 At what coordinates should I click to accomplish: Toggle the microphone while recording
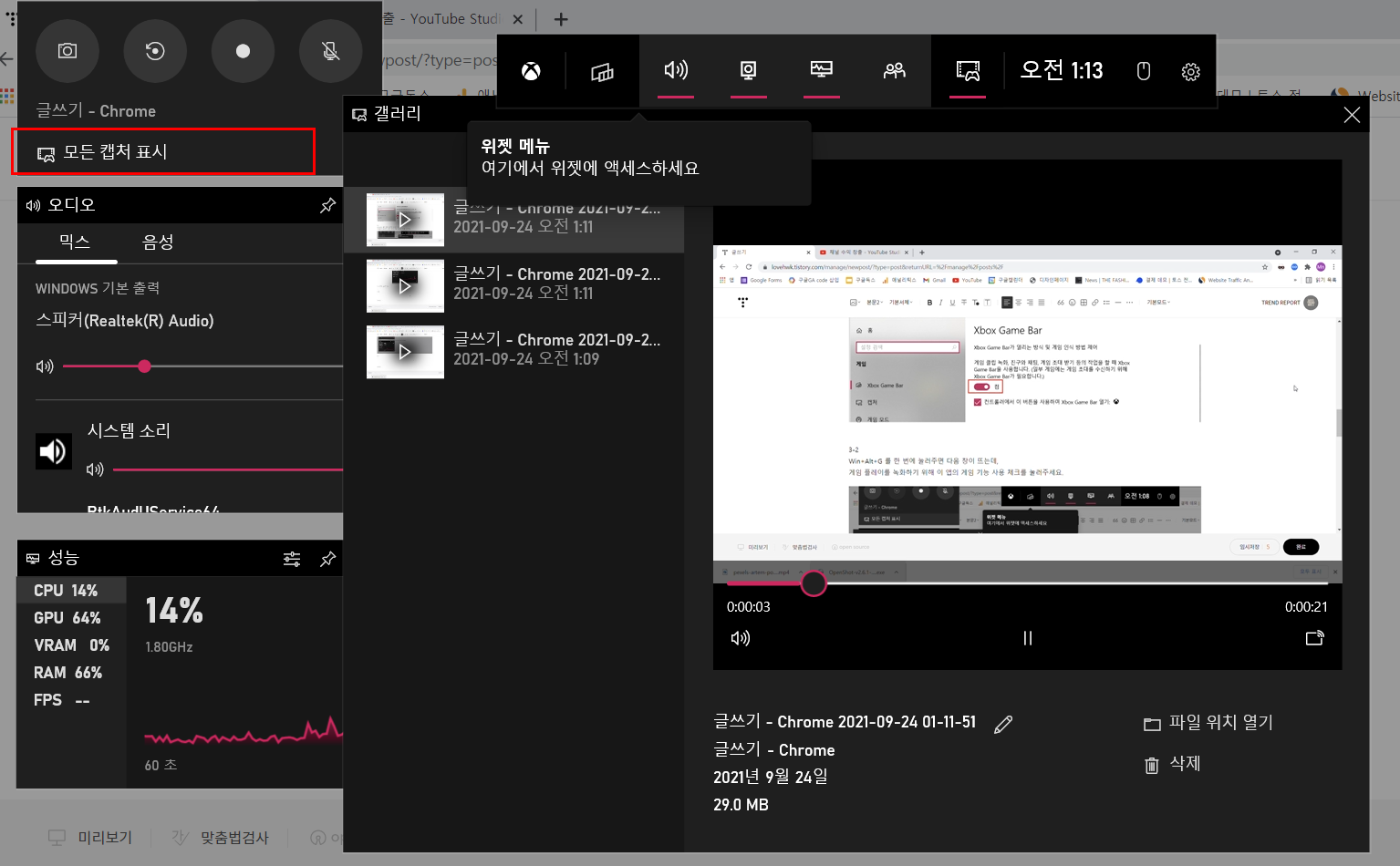(331, 51)
